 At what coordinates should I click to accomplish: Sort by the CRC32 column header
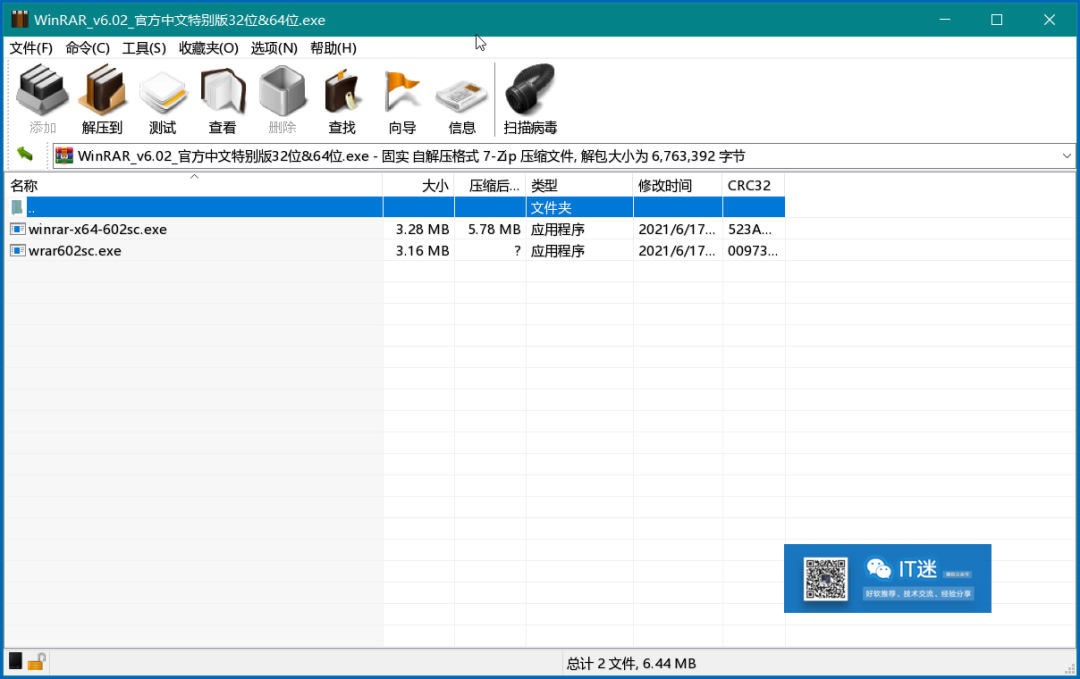click(x=754, y=185)
